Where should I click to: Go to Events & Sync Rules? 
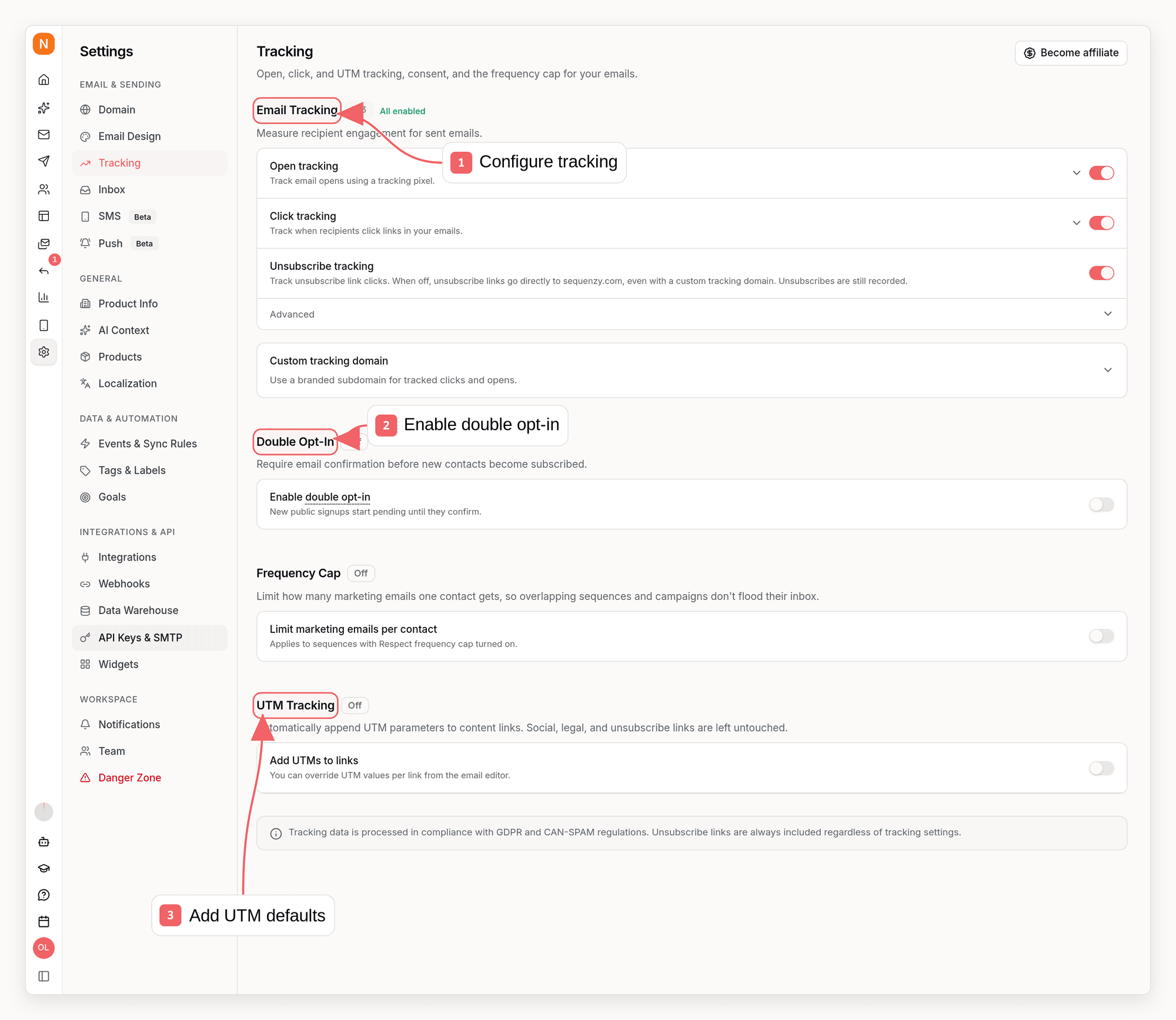point(149,444)
